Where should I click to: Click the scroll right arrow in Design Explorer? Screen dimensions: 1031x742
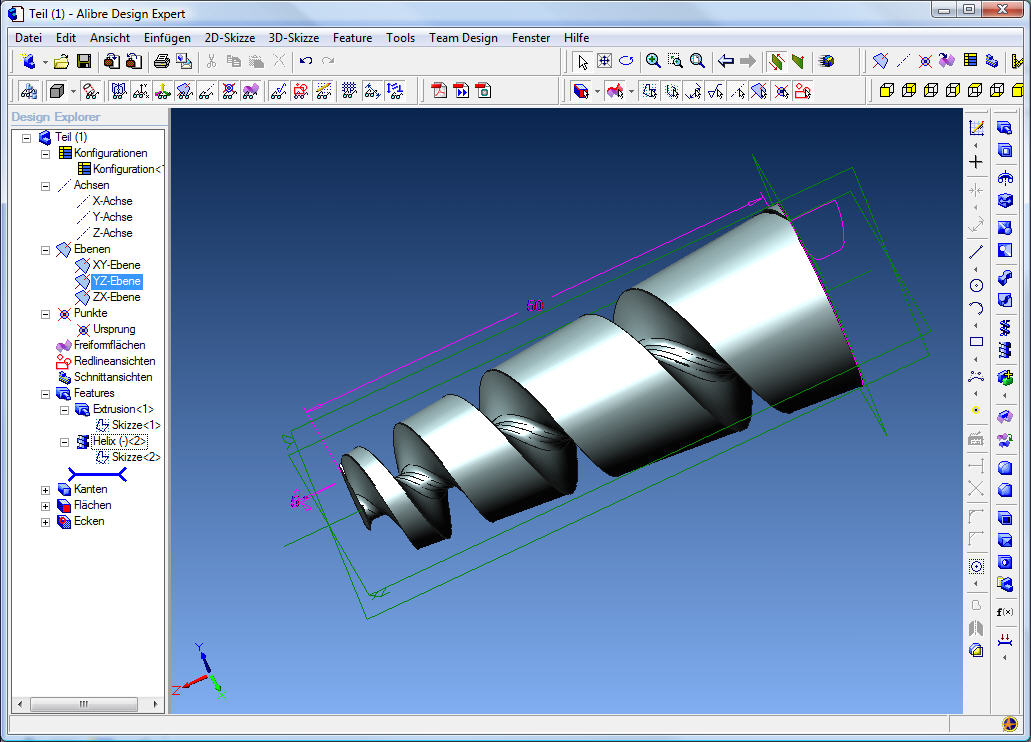(x=155, y=704)
